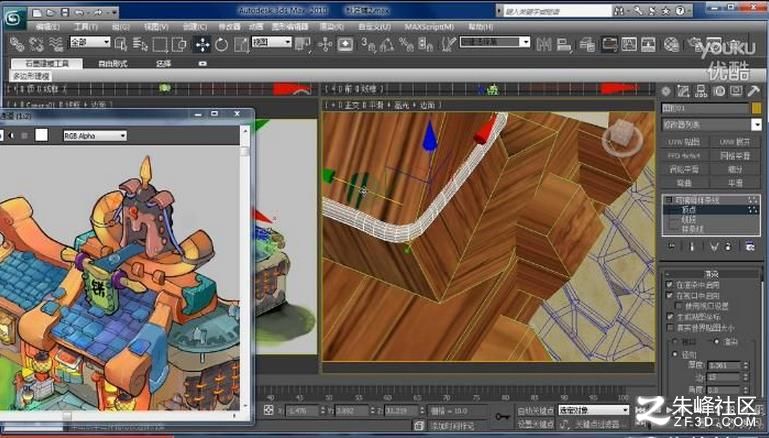Select the 视口 radio button
Image resolution: width=769 pixels, height=438 pixels.
coord(675,341)
